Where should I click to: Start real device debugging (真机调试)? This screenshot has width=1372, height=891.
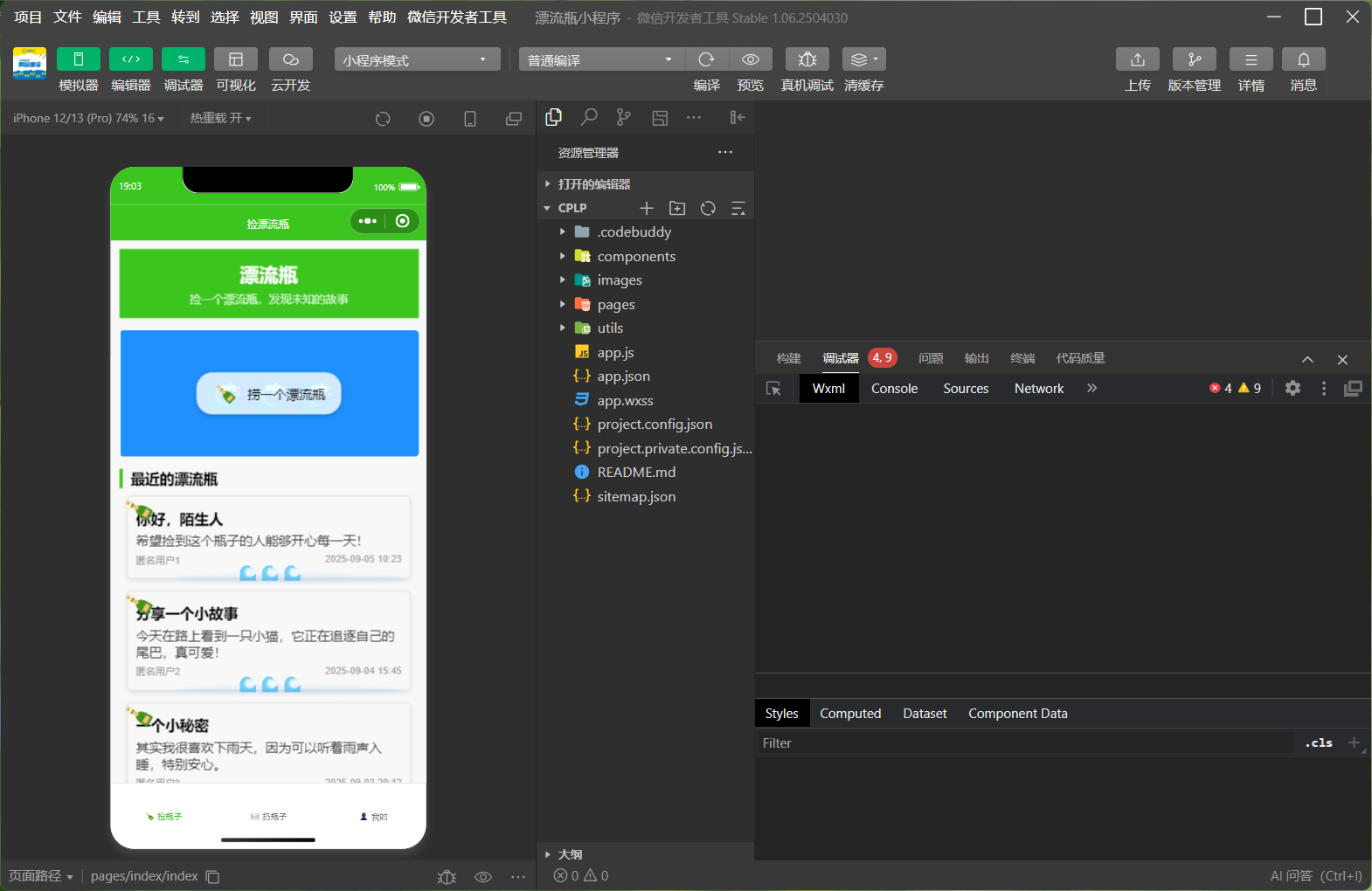pos(807,59)
